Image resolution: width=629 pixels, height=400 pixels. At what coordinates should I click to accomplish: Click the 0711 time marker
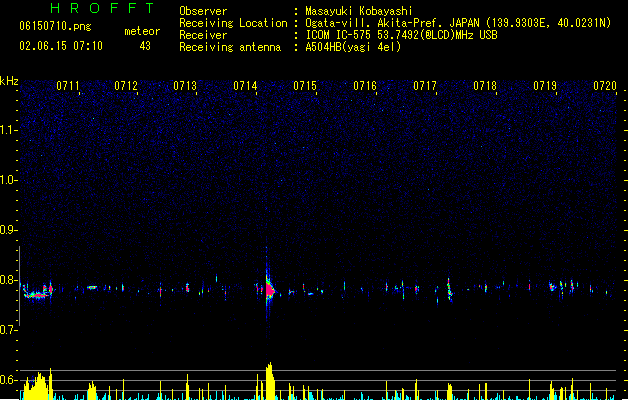(68, 86)
